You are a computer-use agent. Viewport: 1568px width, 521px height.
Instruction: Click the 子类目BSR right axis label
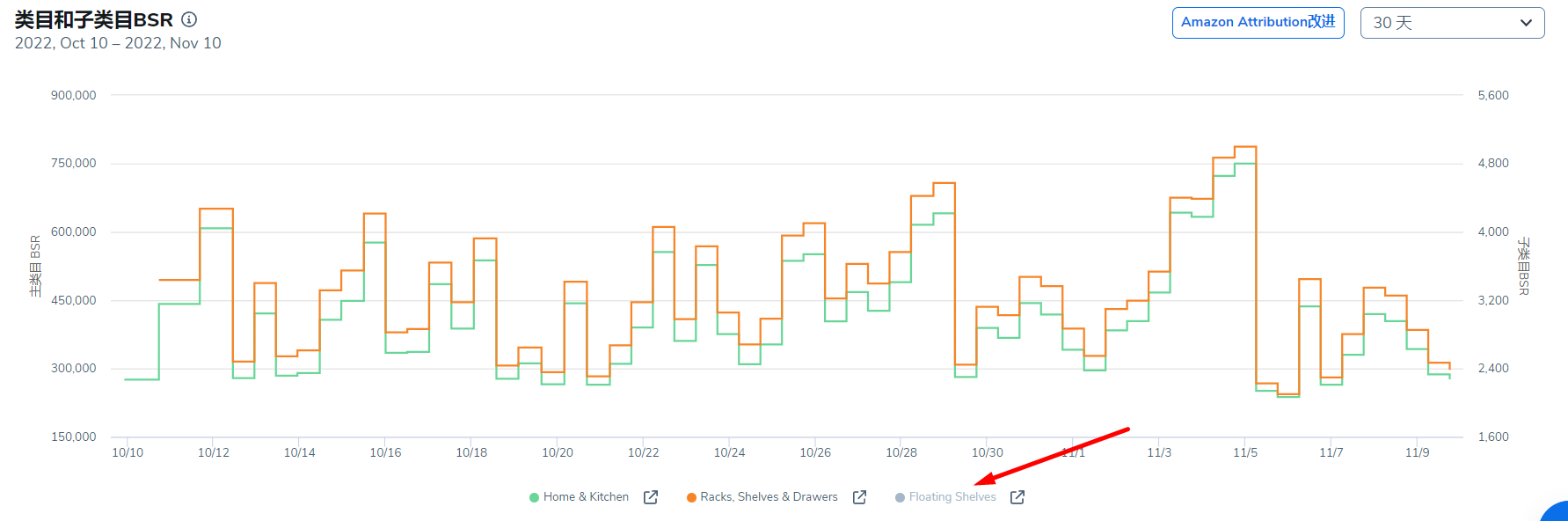click(1524, 266)
